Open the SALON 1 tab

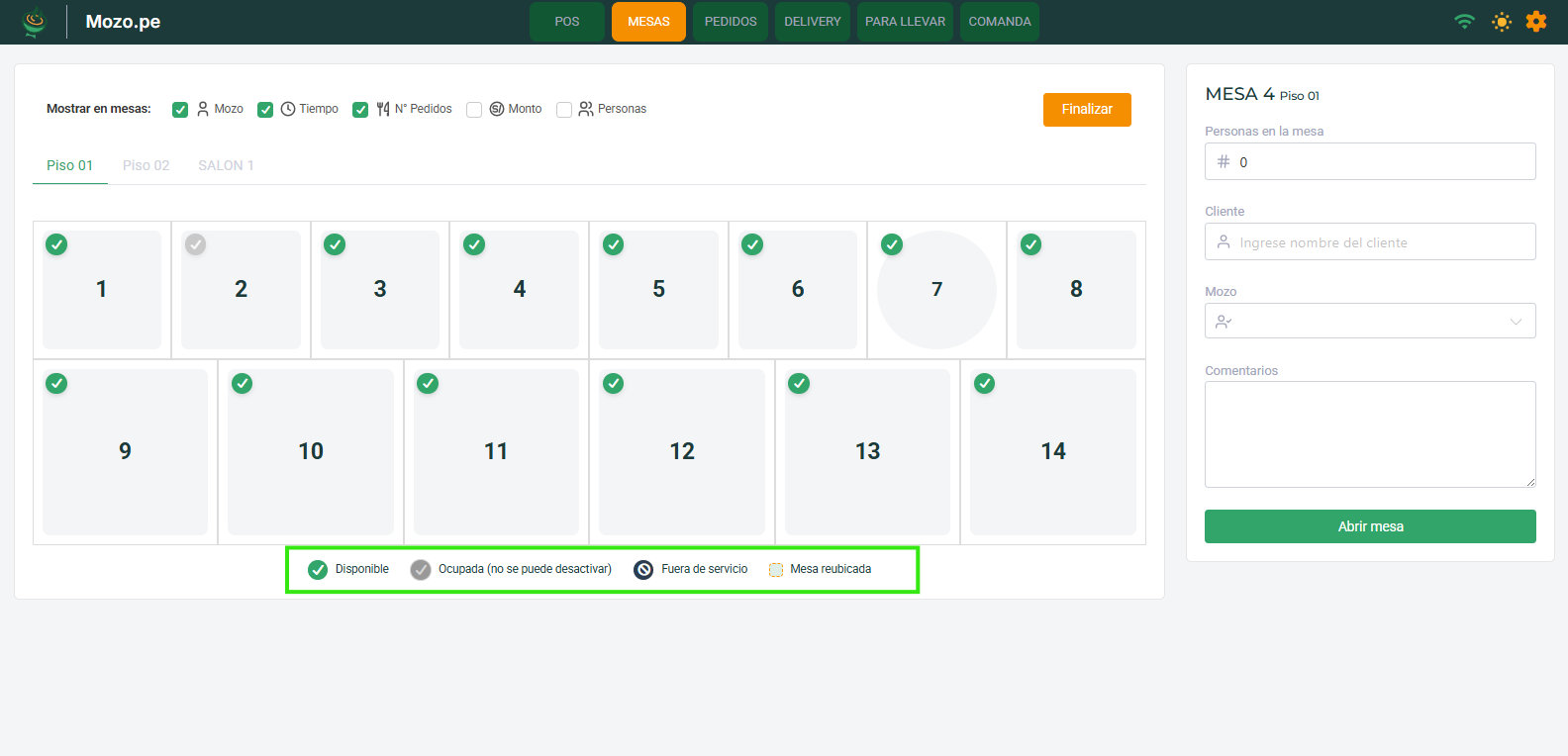point(226,165)
